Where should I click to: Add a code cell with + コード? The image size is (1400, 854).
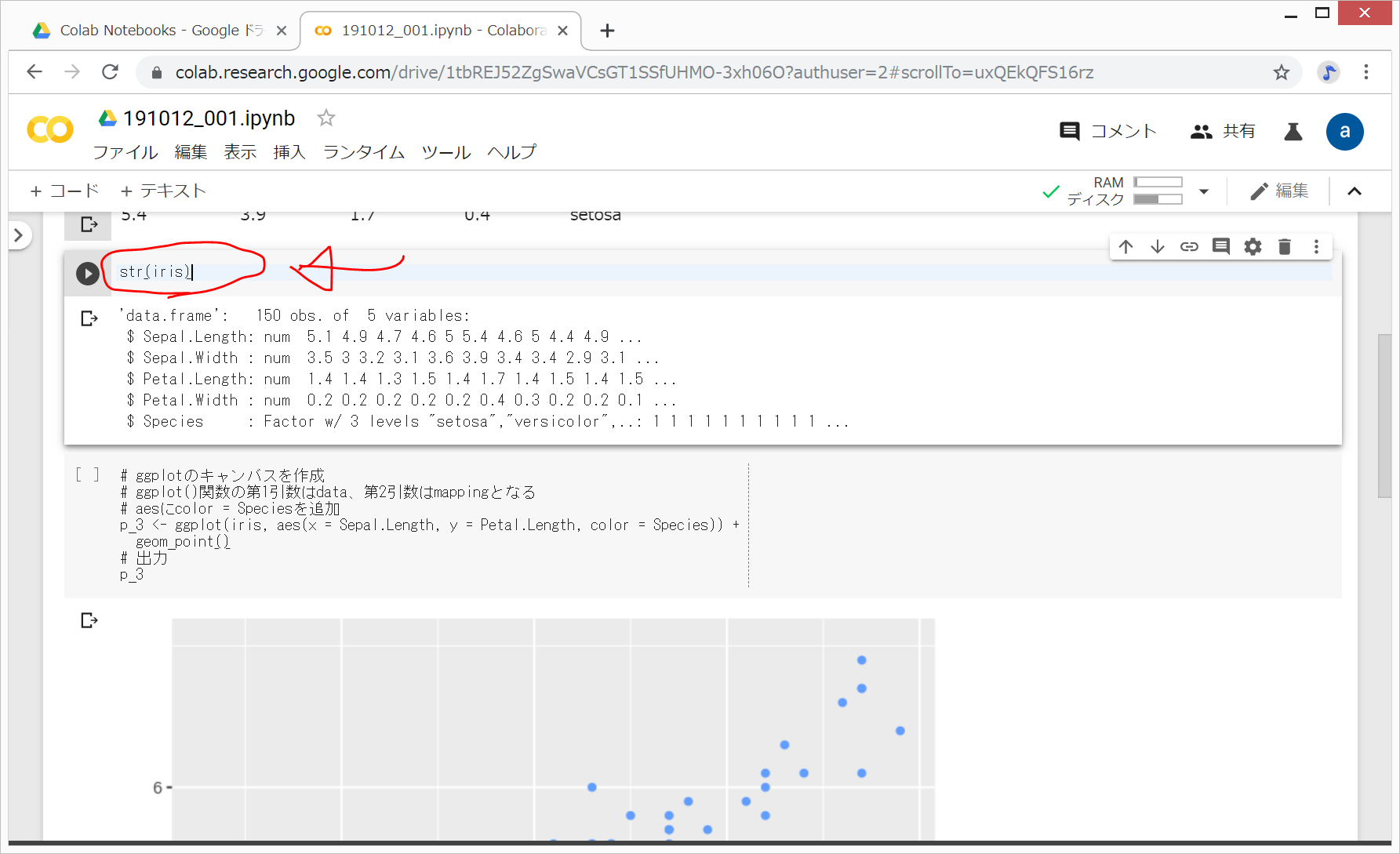(65, 191)
